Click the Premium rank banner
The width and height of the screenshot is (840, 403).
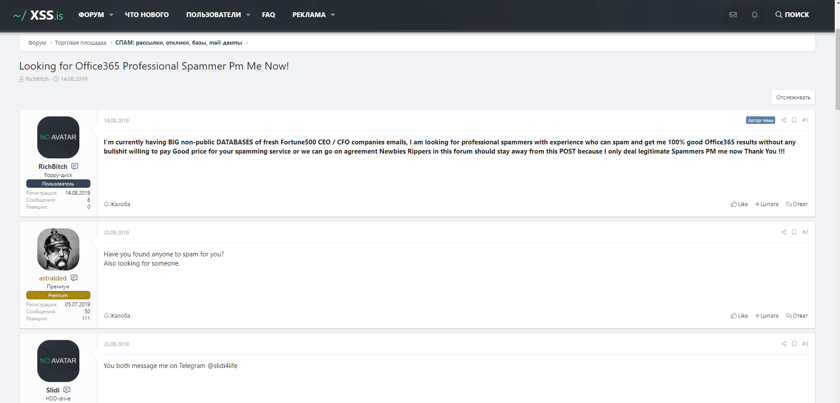pos(58,295)
